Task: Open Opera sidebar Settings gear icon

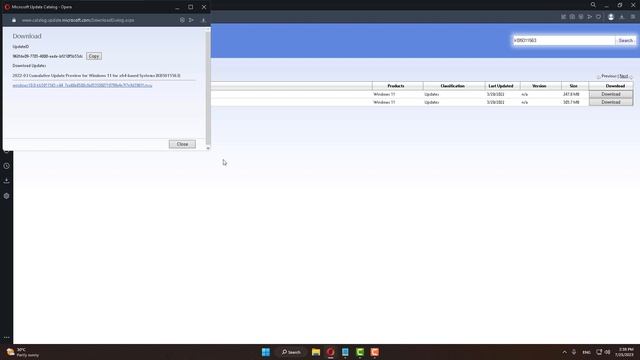Action: [x=7, y=196]
